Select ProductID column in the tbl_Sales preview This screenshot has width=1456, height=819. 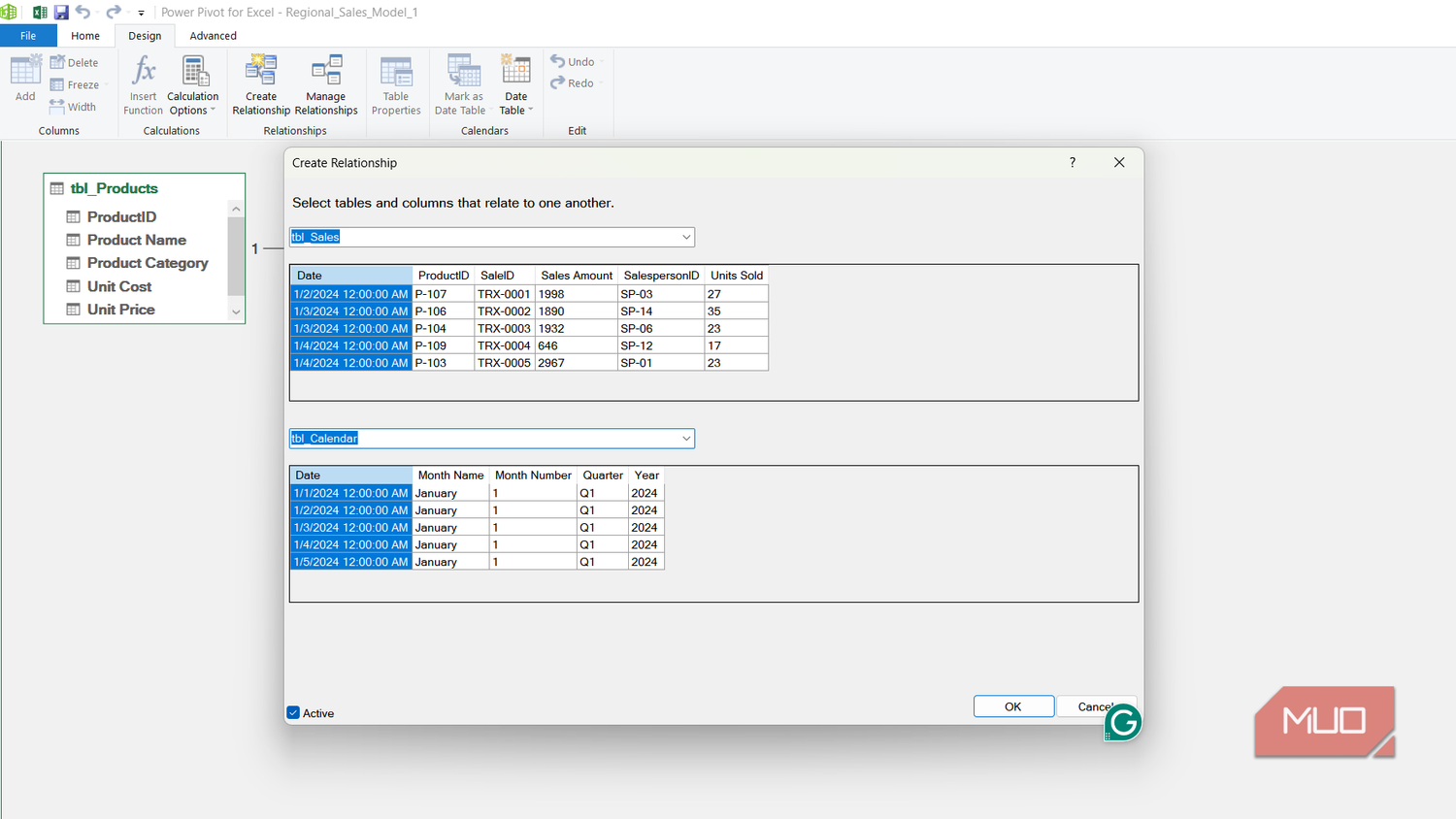coord(444,276)
